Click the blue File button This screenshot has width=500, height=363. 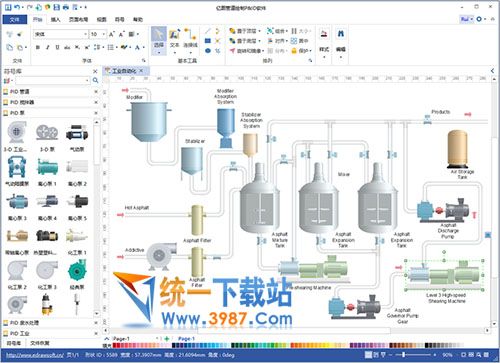(x=15, y=20)
